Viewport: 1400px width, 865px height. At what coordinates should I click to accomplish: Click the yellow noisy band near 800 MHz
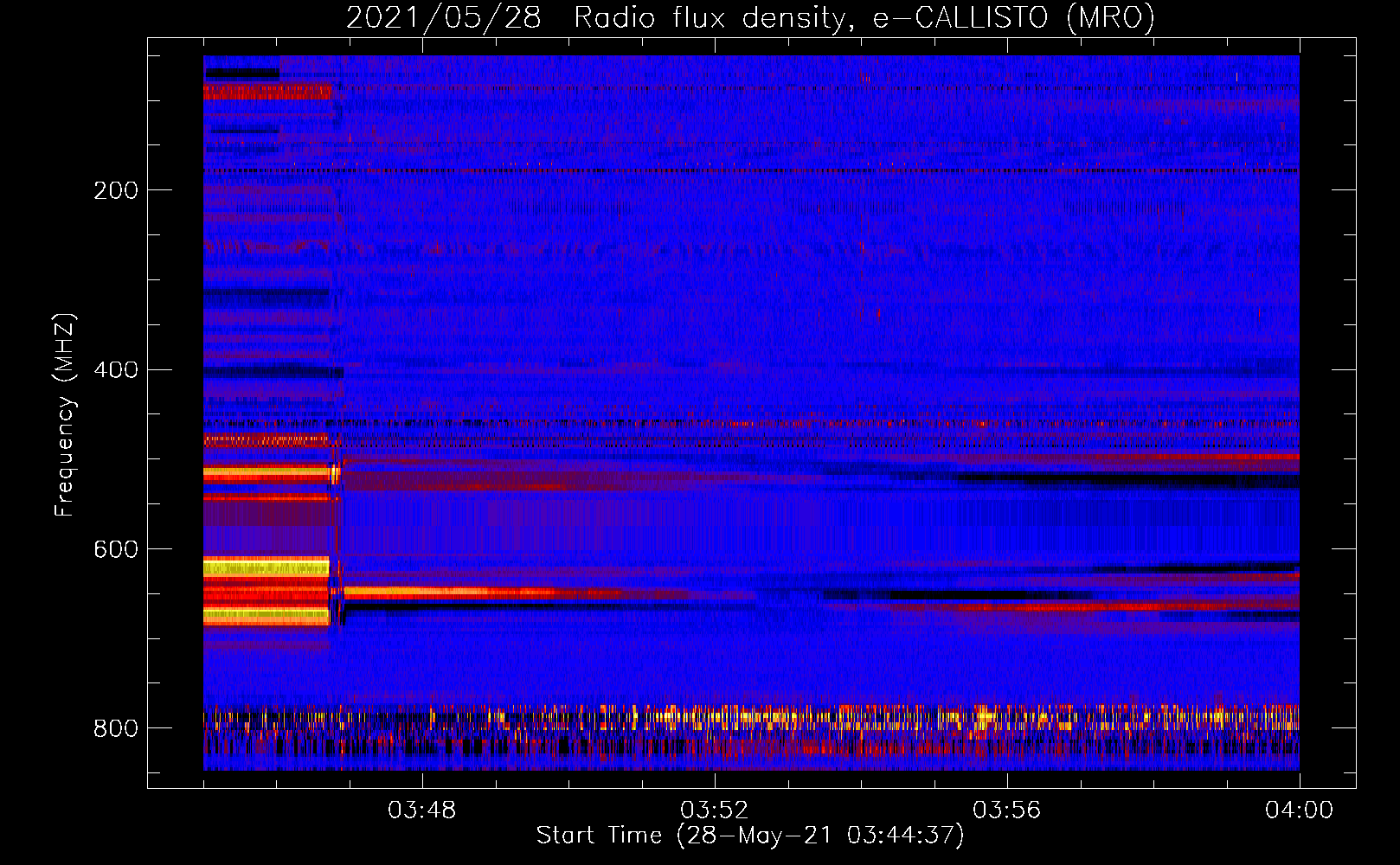pos(751,716)
